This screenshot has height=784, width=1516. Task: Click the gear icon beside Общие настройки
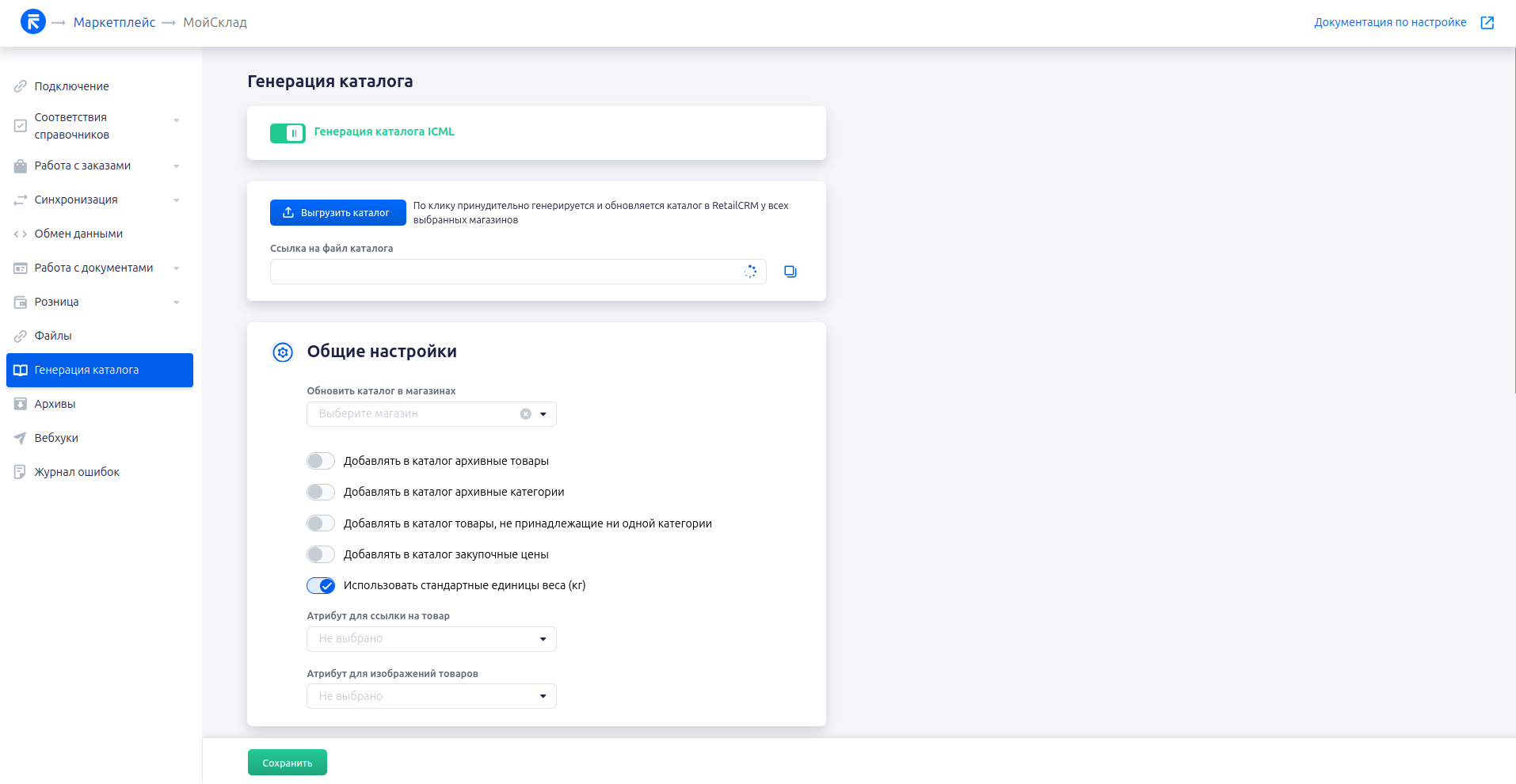[283, 352]
